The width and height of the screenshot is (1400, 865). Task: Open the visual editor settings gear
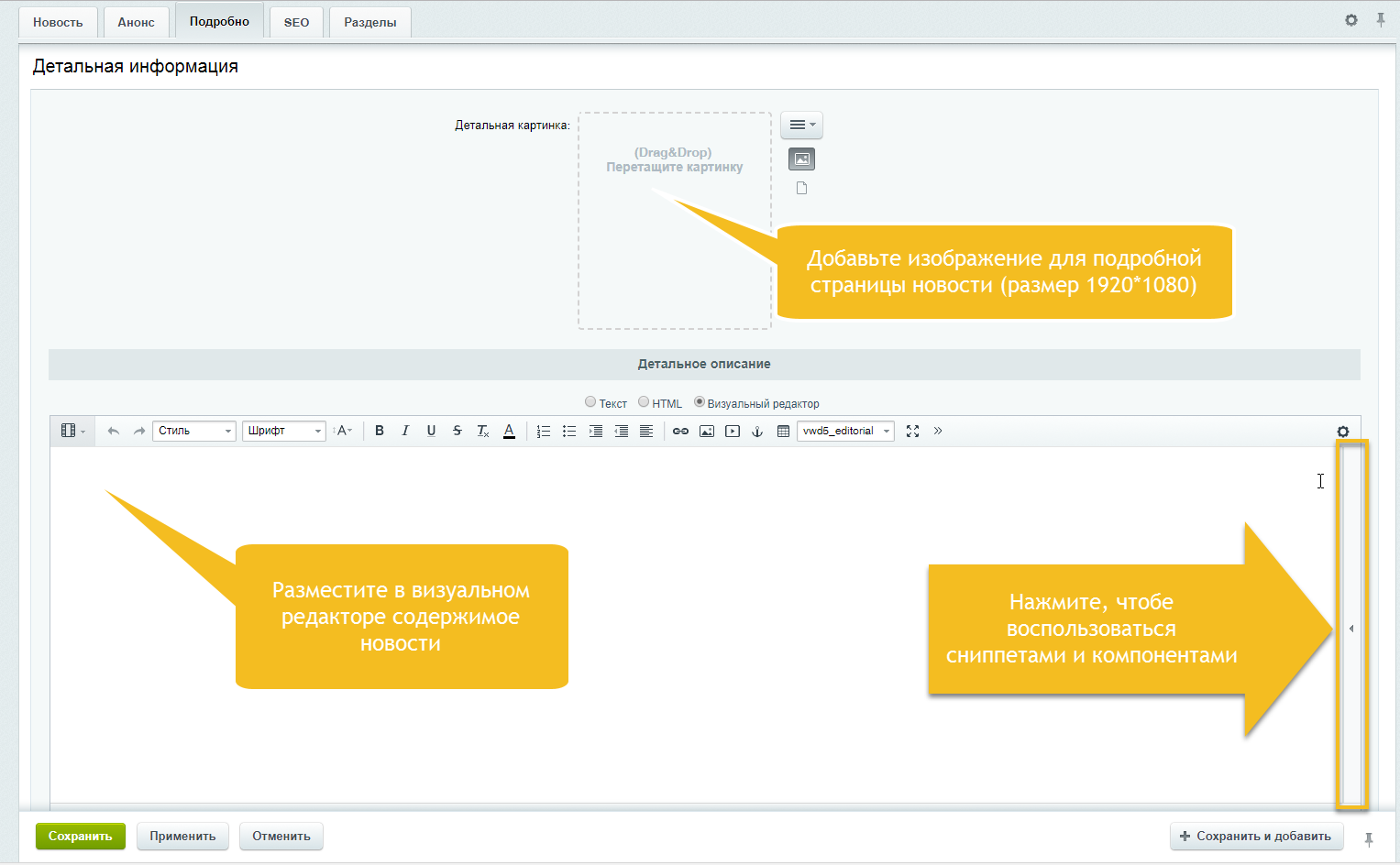(x=1343, y=432)
